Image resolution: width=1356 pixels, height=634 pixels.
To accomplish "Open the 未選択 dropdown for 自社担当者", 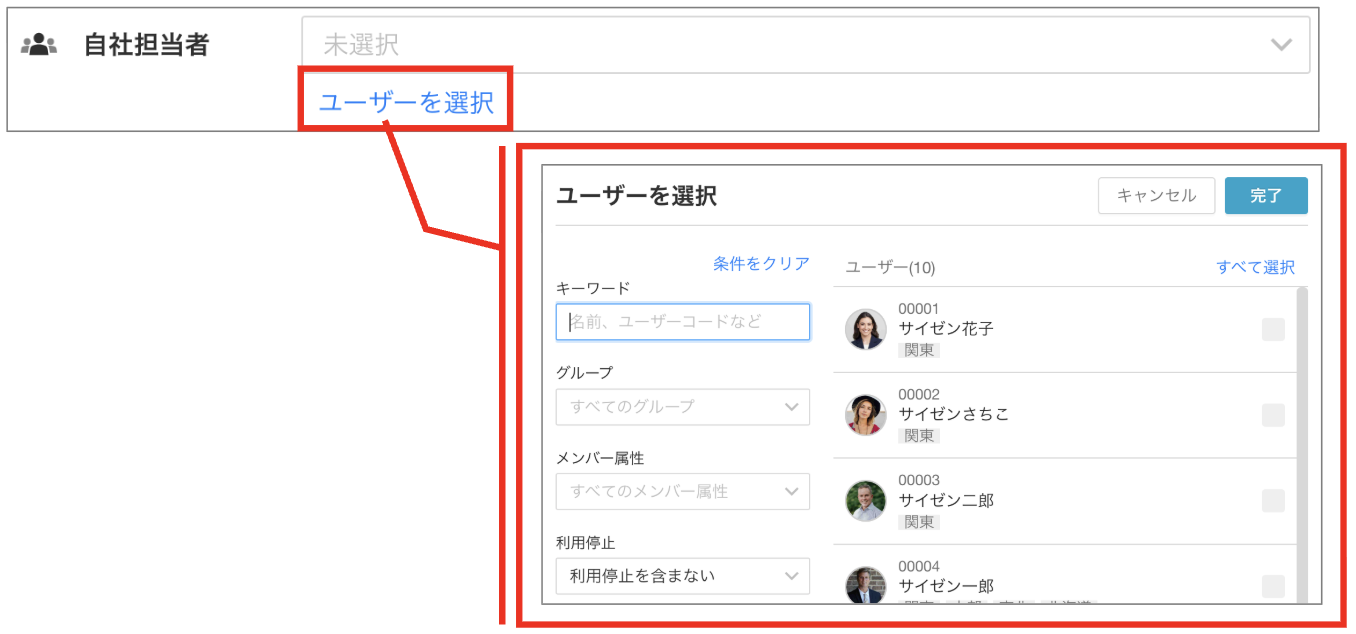I will [806, 44].
